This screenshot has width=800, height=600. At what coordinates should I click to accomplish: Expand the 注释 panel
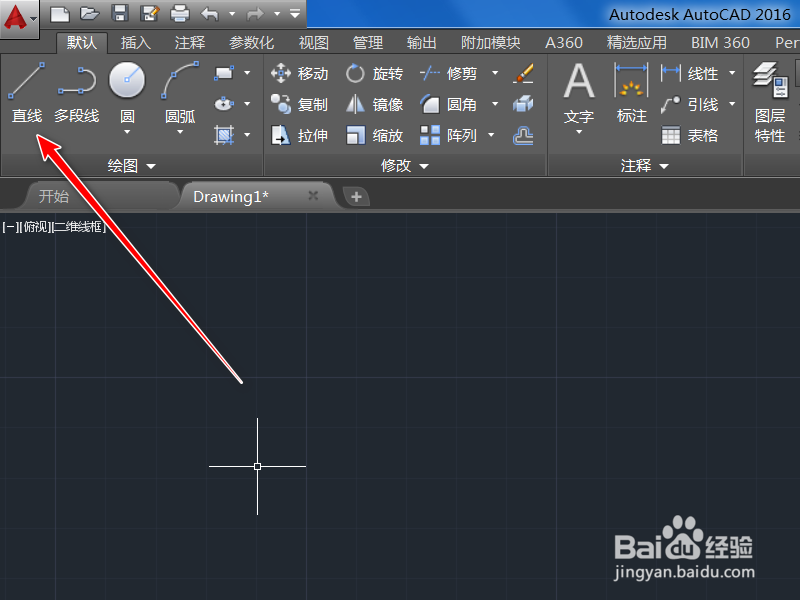[x=644, y=166]
